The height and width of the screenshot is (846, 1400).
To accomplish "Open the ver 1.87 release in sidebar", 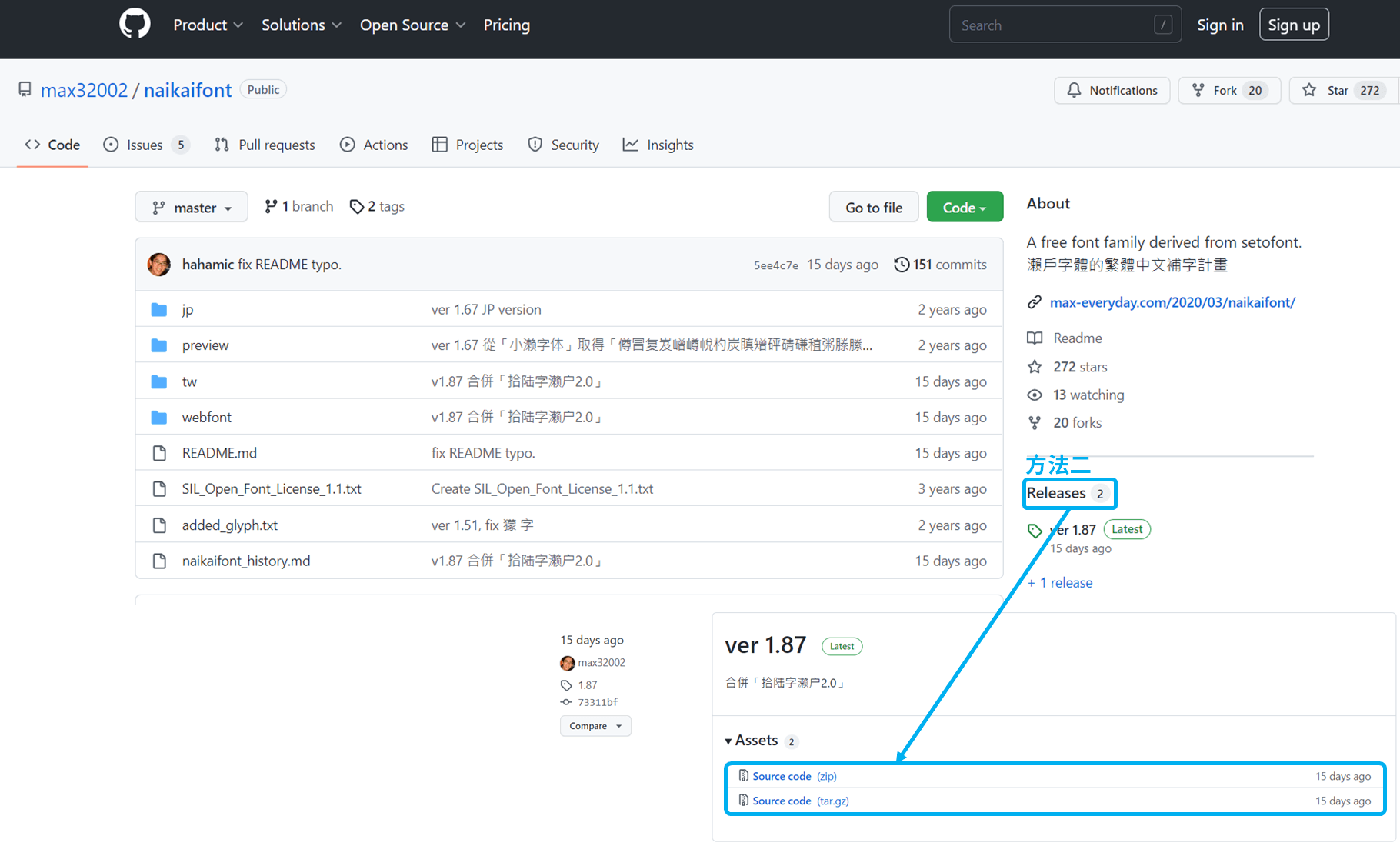I will pos(1073,529).
